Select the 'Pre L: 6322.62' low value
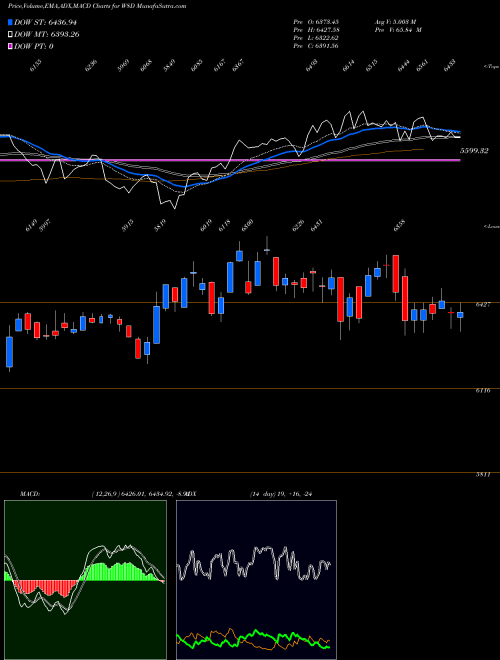This screenshot has width=500, height=660. 316,37
